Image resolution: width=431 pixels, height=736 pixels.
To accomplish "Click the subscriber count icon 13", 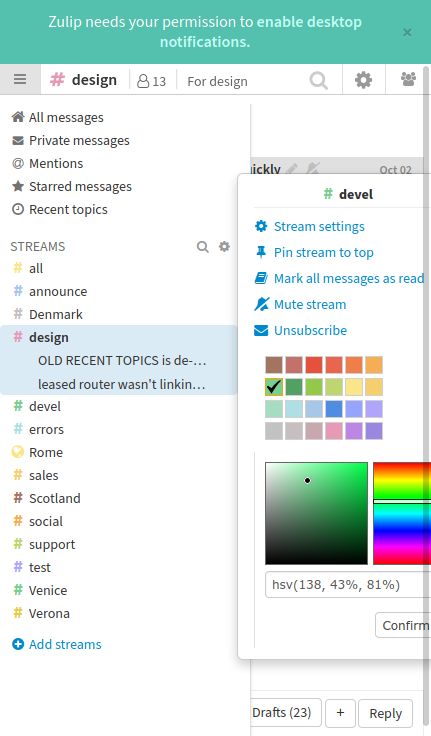I will [x=151, y=81].
